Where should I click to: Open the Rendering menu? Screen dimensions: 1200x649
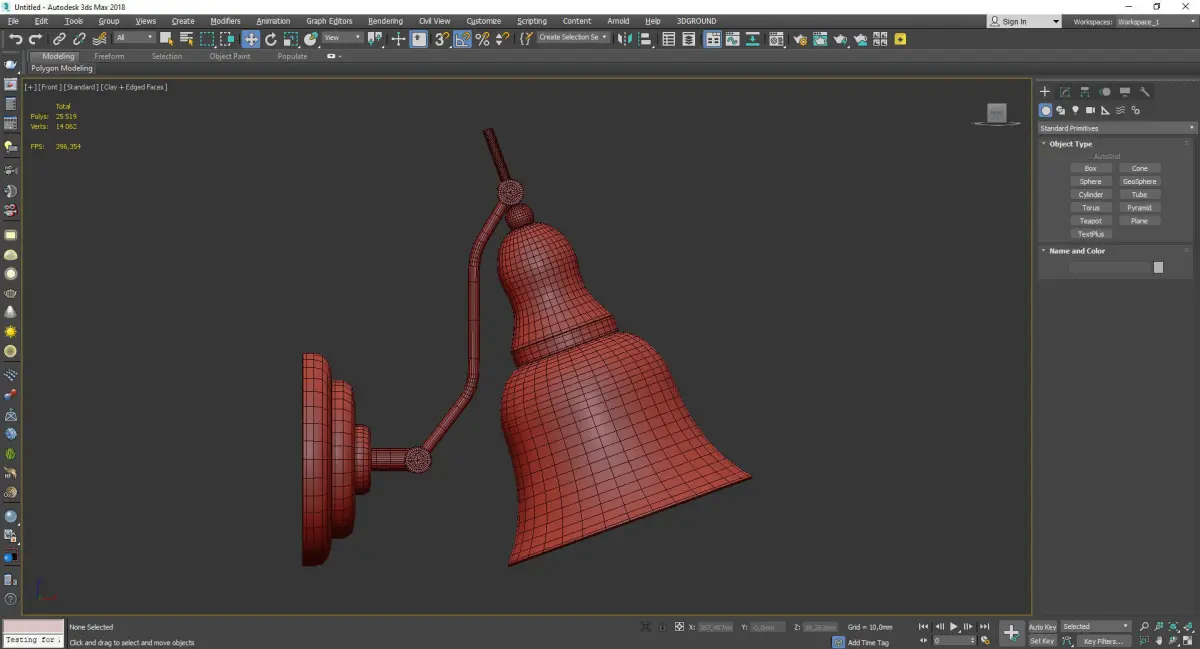385,21
